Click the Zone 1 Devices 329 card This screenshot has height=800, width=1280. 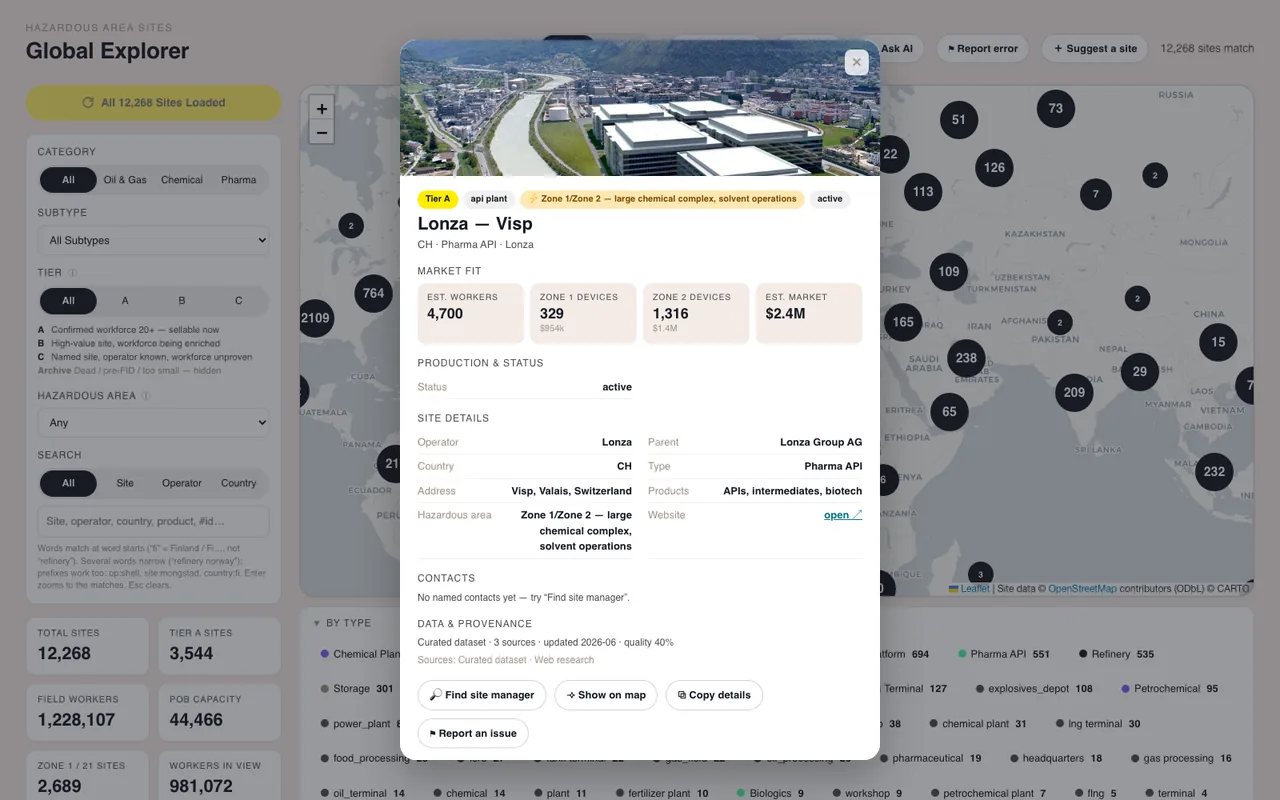point(583,313)
